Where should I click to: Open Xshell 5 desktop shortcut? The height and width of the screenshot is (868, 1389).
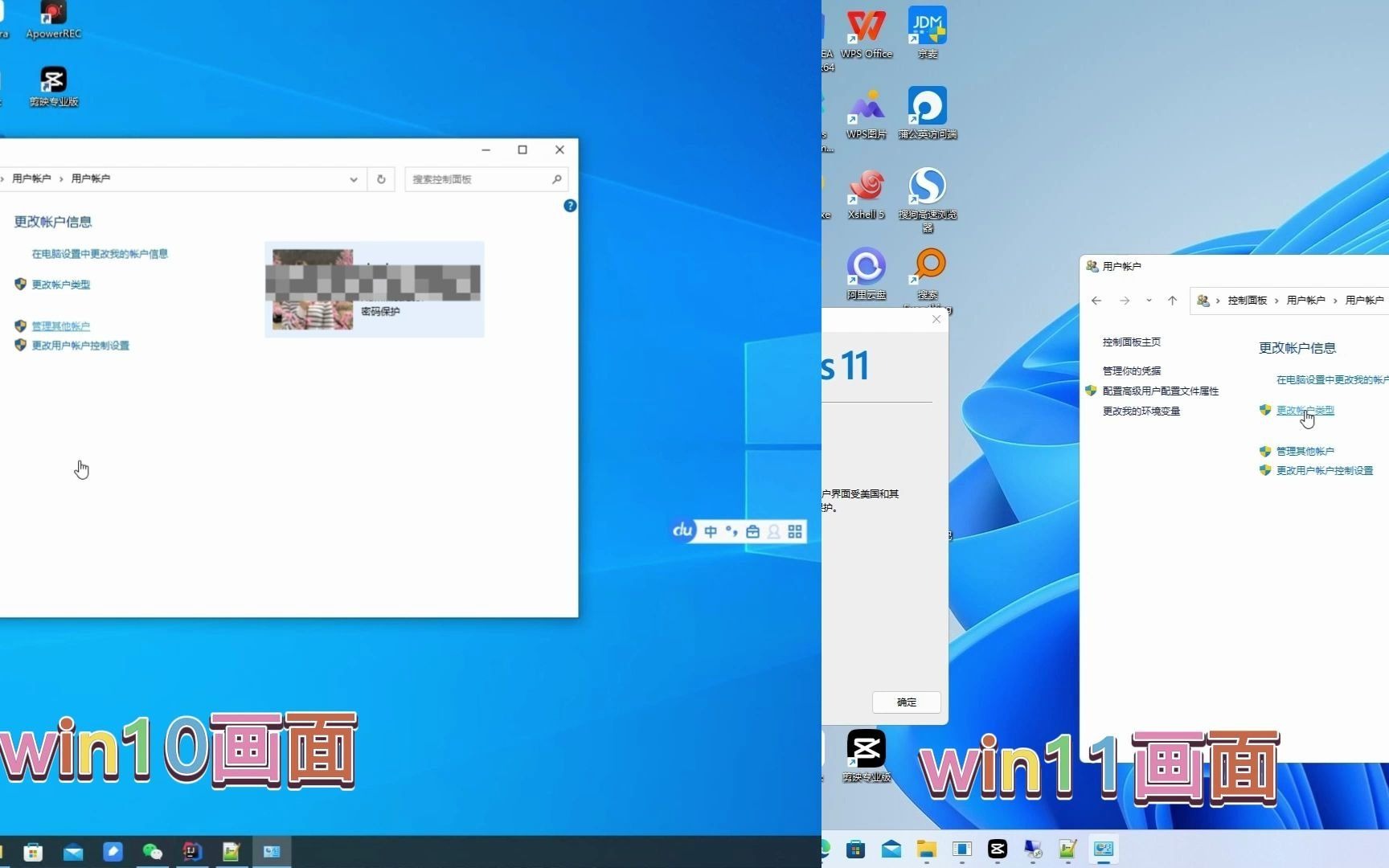pyautogui.click(x=866, y=194)
